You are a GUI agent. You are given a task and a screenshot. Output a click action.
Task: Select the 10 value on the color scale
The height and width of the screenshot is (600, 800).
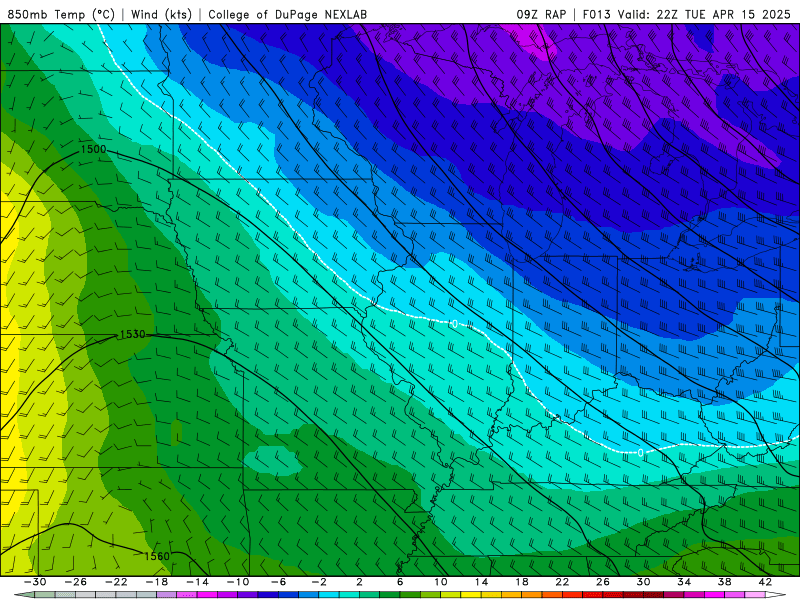tap(441, 582)
